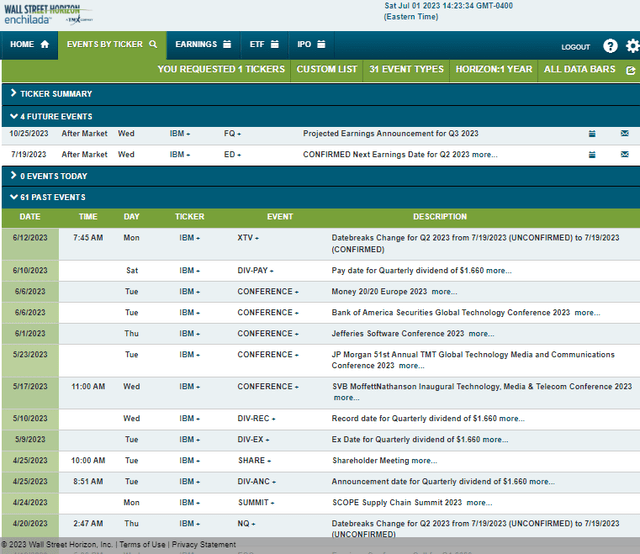
Task: Sort by the Event column header
Action: [280, 217]
